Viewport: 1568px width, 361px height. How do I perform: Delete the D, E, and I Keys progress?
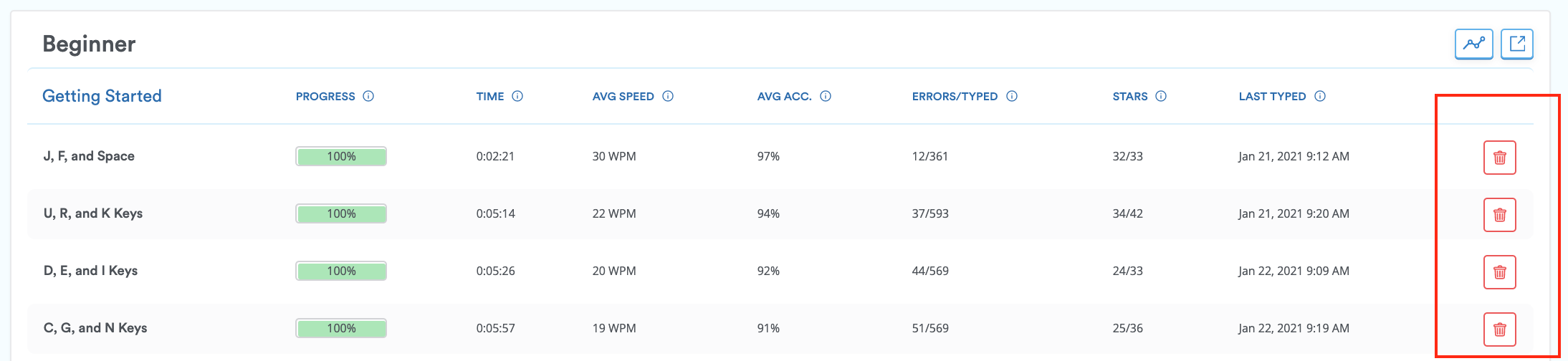(1499, 272)
